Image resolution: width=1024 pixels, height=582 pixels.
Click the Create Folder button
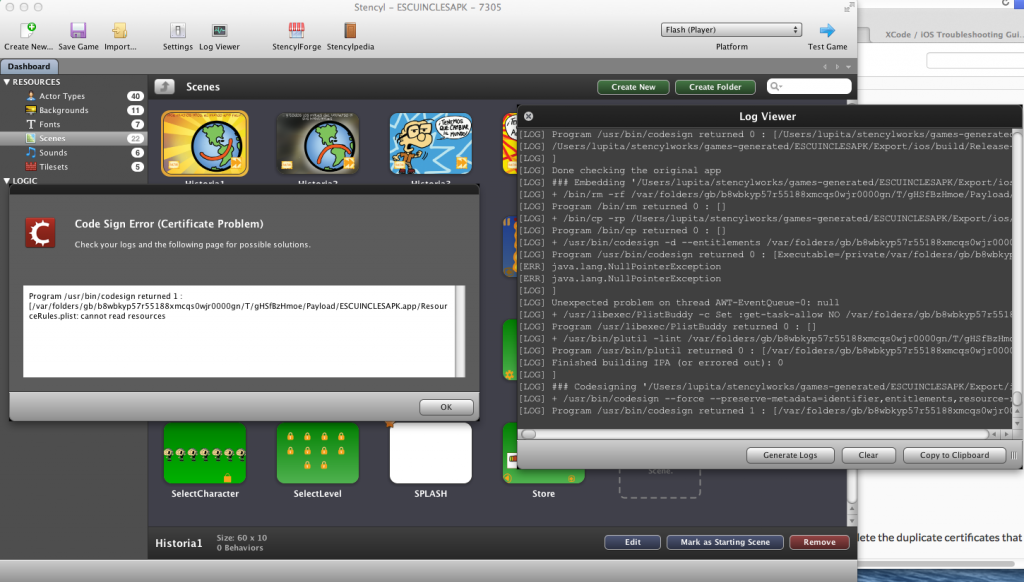pyautogui.click(x=715, y=87)
